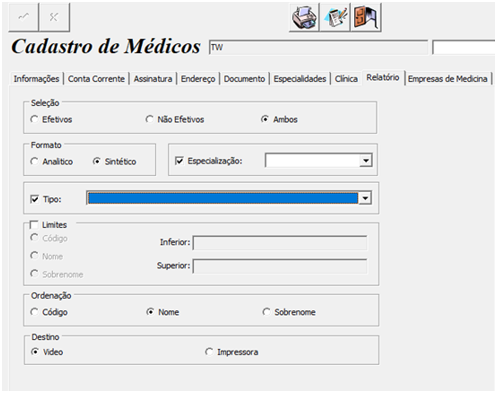This screenshot has height=393, width=496.
Task: Order by Código in Ordenação
Action: click(x=49, y=312)
